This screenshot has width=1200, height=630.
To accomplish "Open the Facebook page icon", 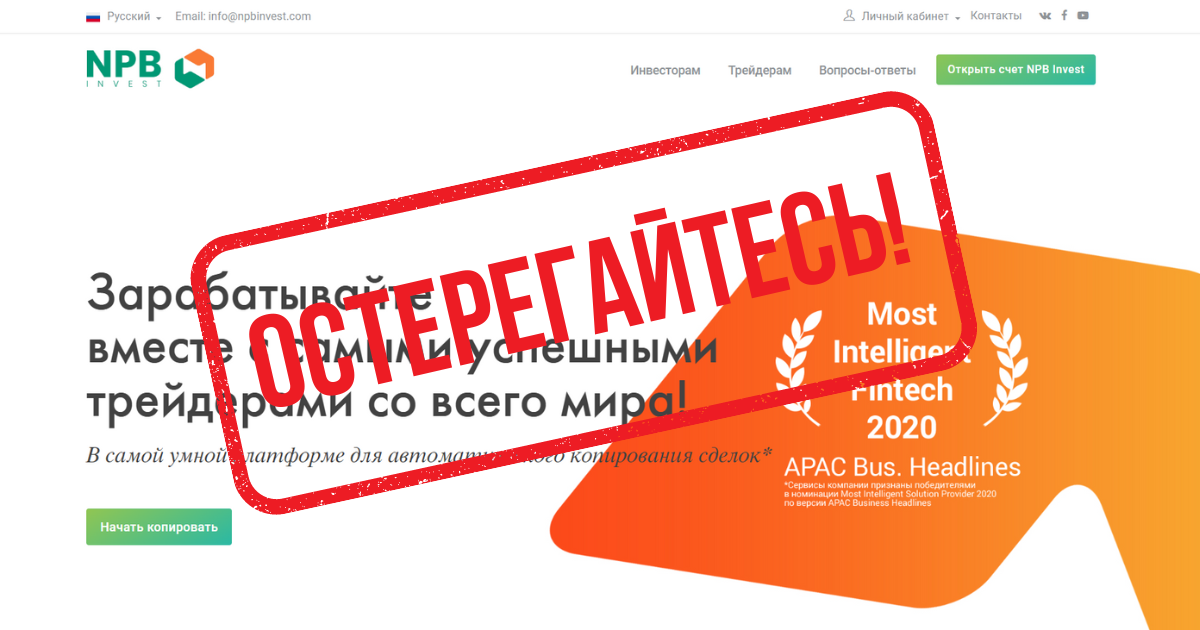I will [x=1064, y=16].
